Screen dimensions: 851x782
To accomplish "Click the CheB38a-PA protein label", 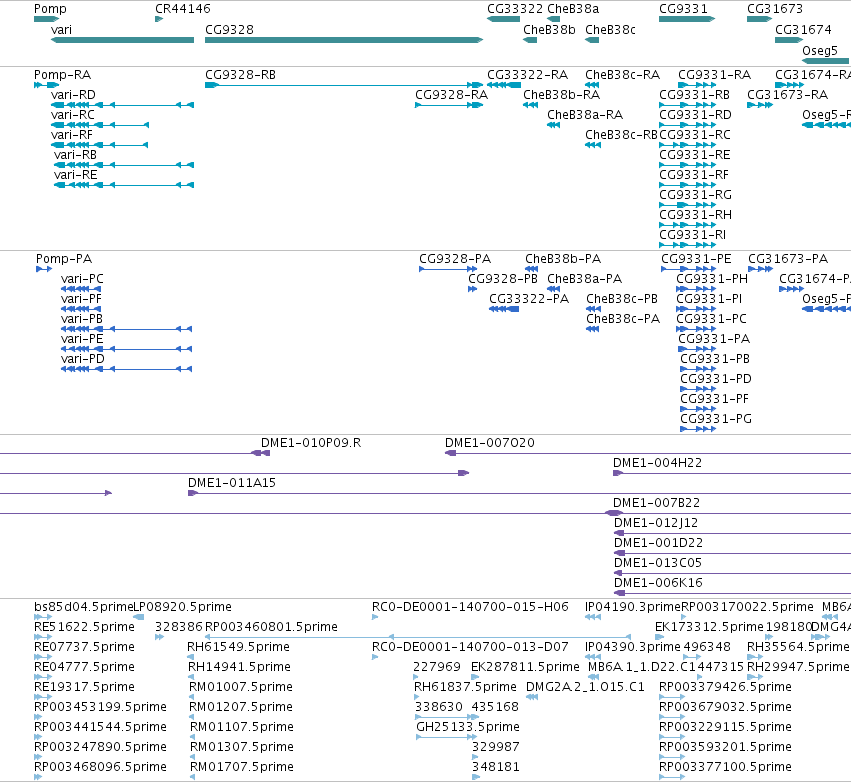I will point(585,279).
